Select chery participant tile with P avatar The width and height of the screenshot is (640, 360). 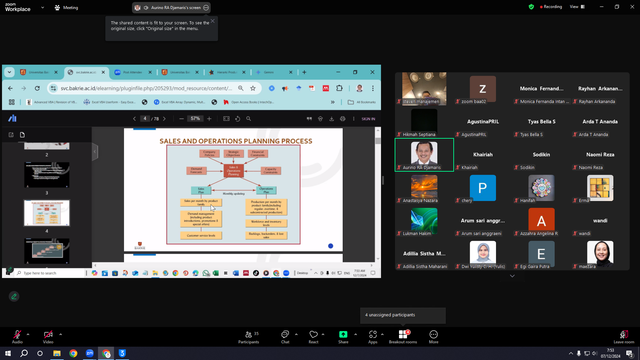point(483,188)
